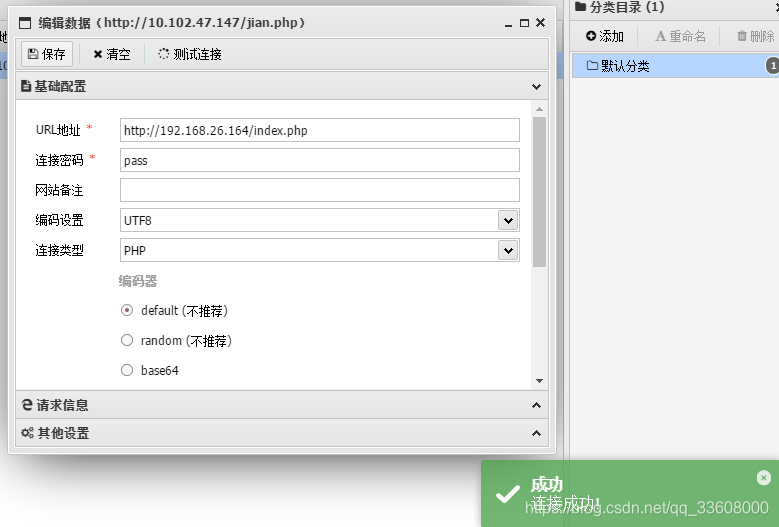Save the shell configuration with 保存
This screenshot has width=779, height=527.
(47, 54)
